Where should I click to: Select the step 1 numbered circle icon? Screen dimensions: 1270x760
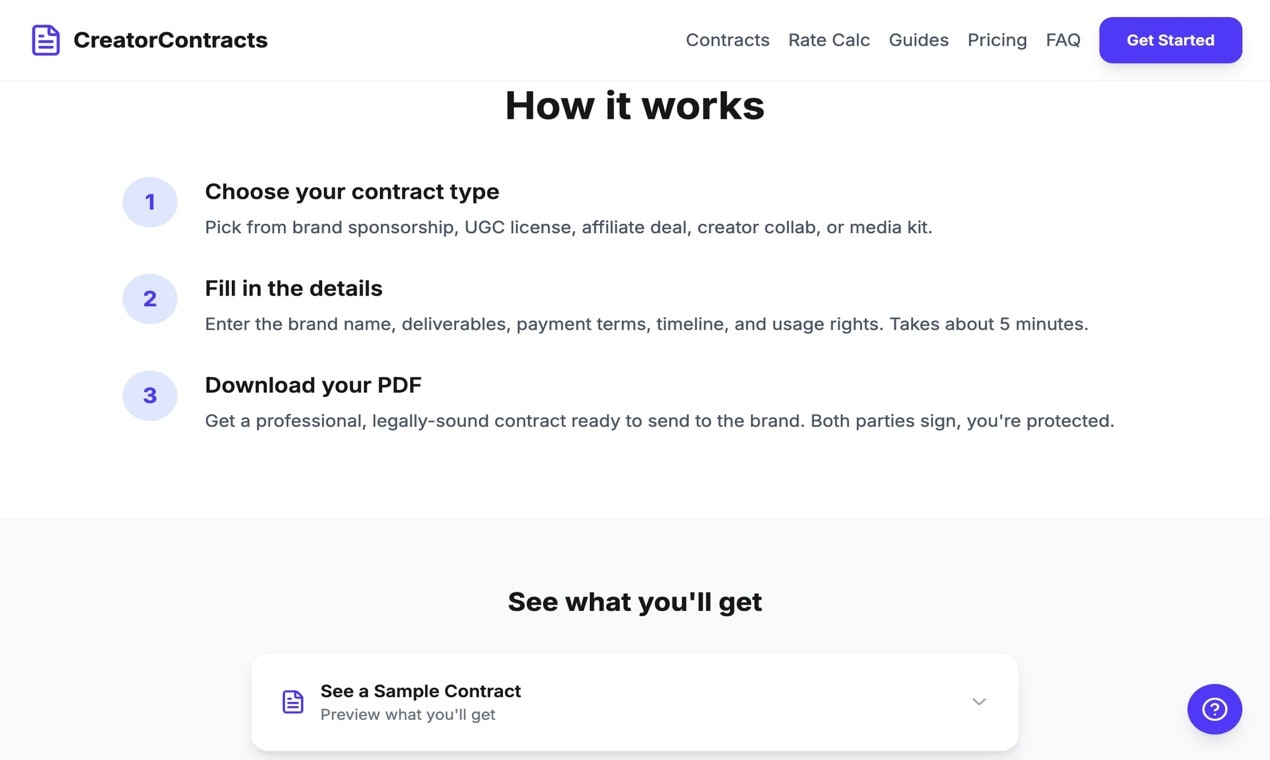149,202
